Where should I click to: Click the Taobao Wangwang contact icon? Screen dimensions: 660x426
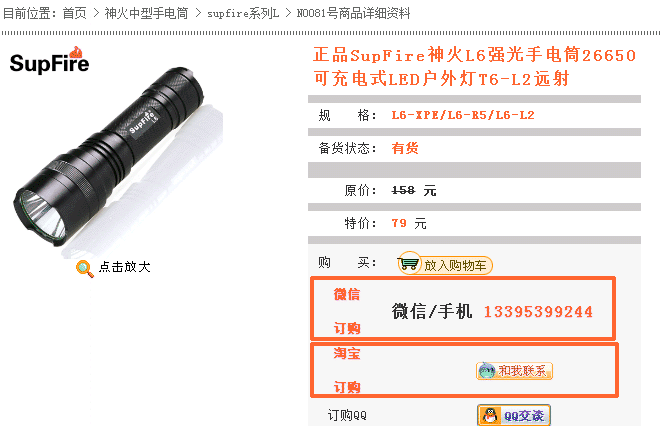pos(487,370)
